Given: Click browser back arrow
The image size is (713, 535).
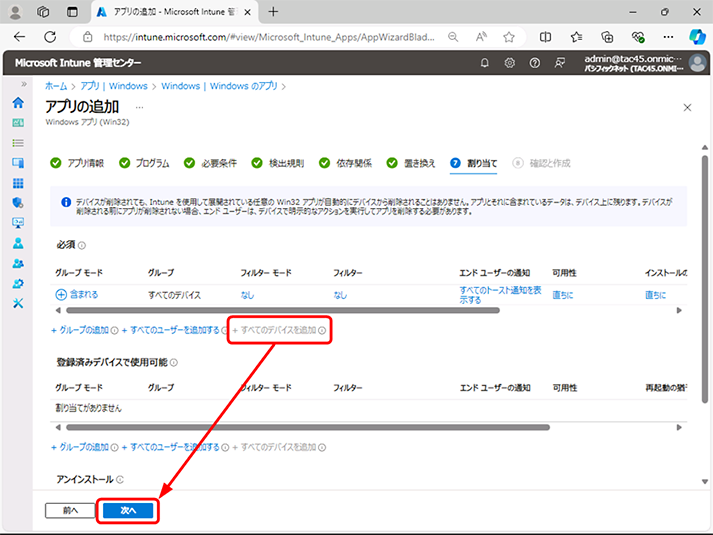Looking at the screenshot, I should coord(20,37).
